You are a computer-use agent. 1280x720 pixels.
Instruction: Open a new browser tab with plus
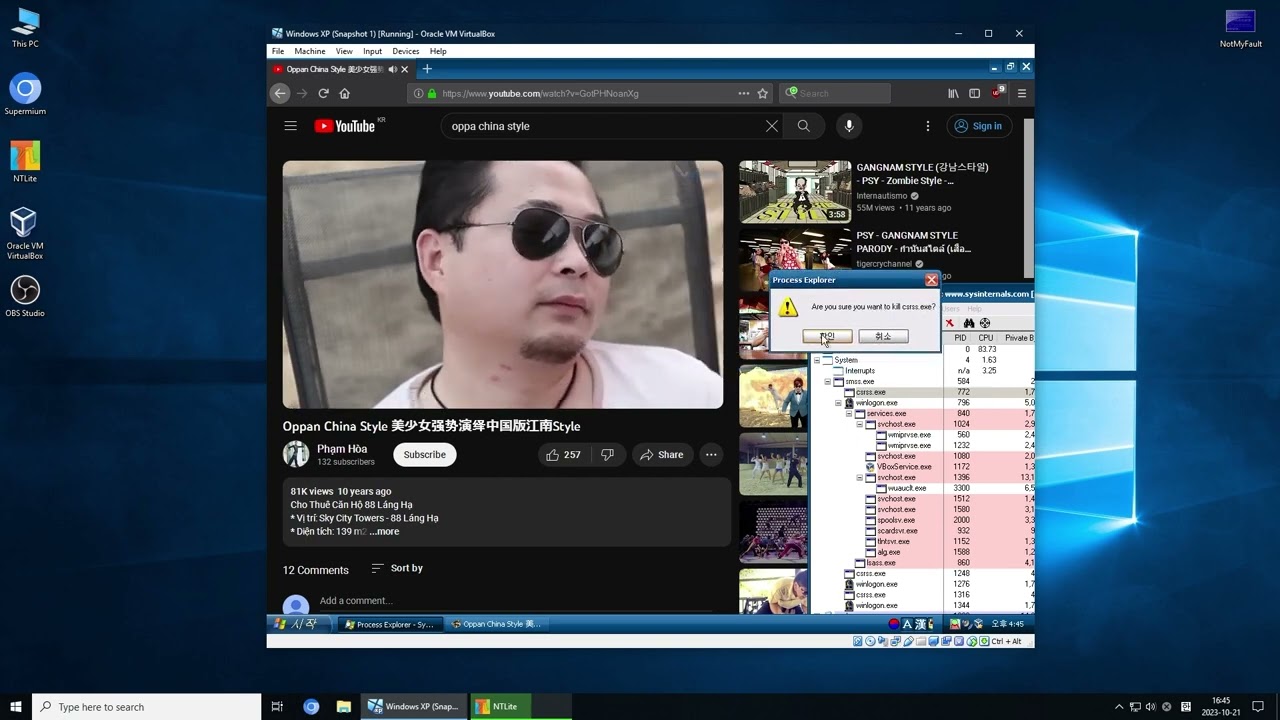(x=427, y=69)
